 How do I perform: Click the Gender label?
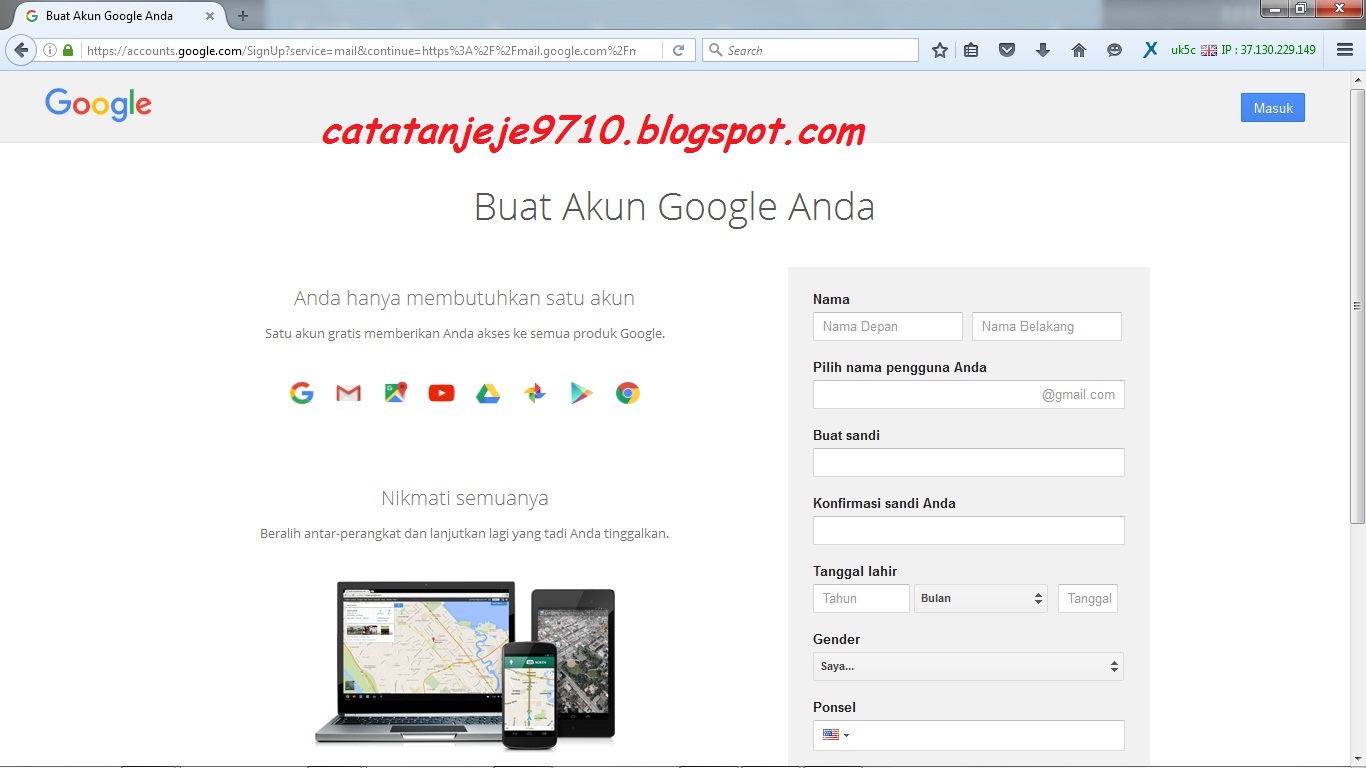tap(836, 639)
